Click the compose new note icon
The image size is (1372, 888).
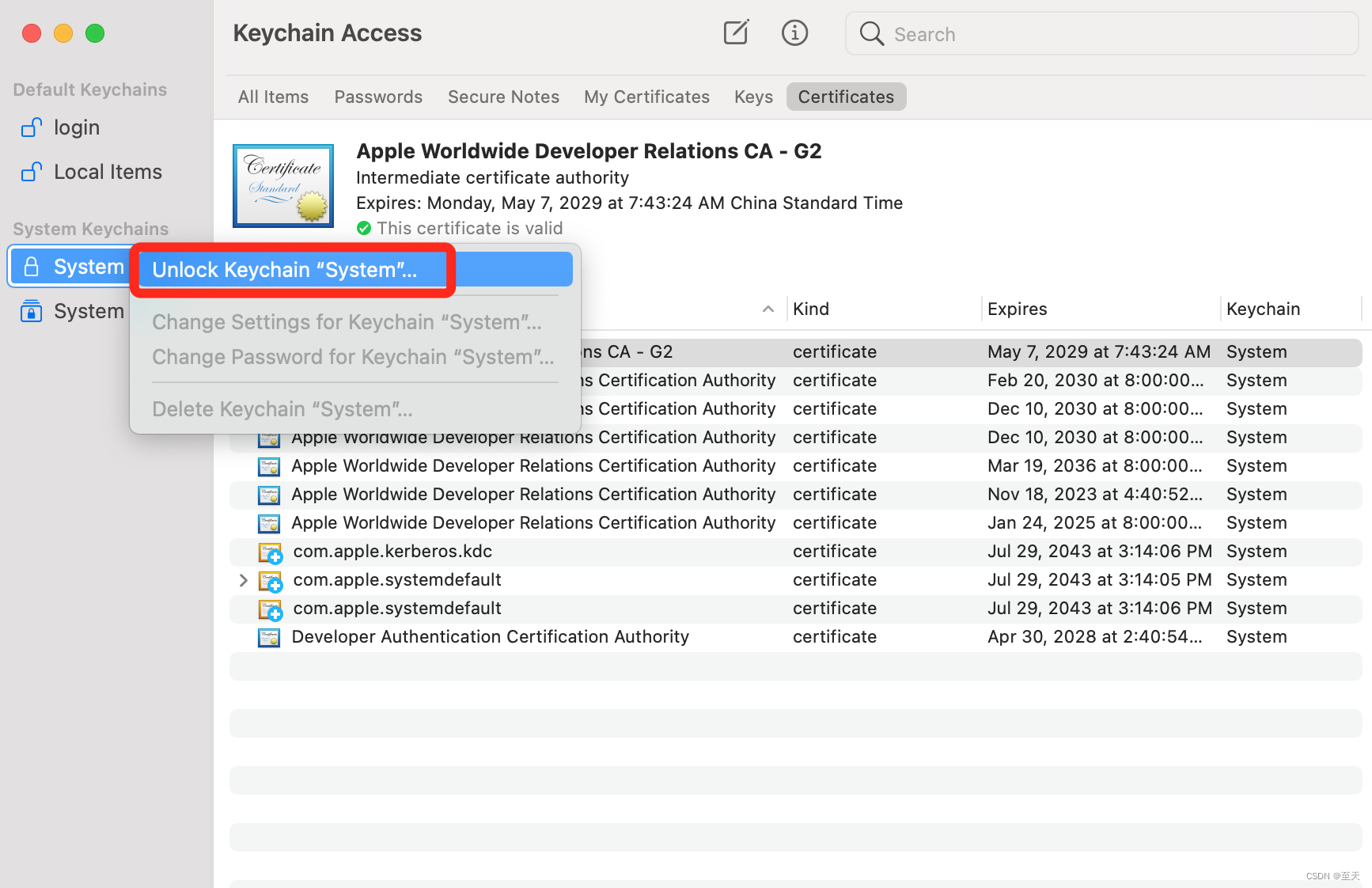tap(736, 32)
